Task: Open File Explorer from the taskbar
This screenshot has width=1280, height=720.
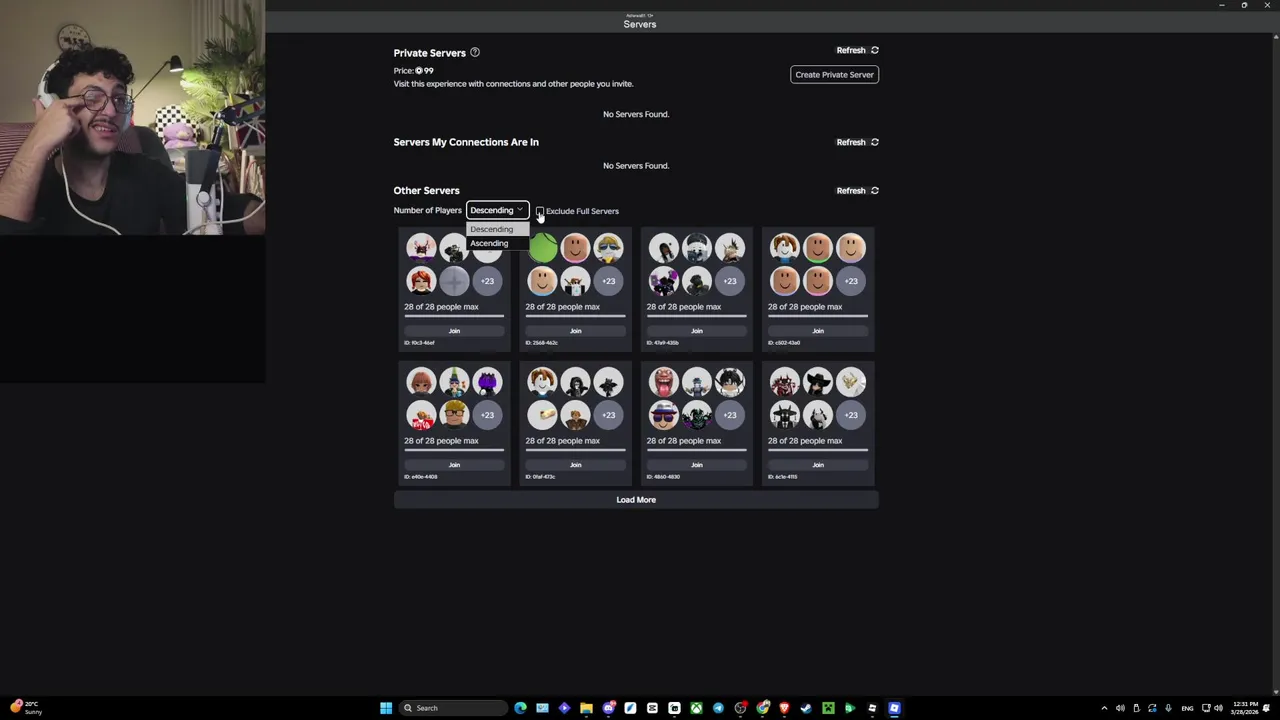Action: pyautogui.click(x=586, y=708)
